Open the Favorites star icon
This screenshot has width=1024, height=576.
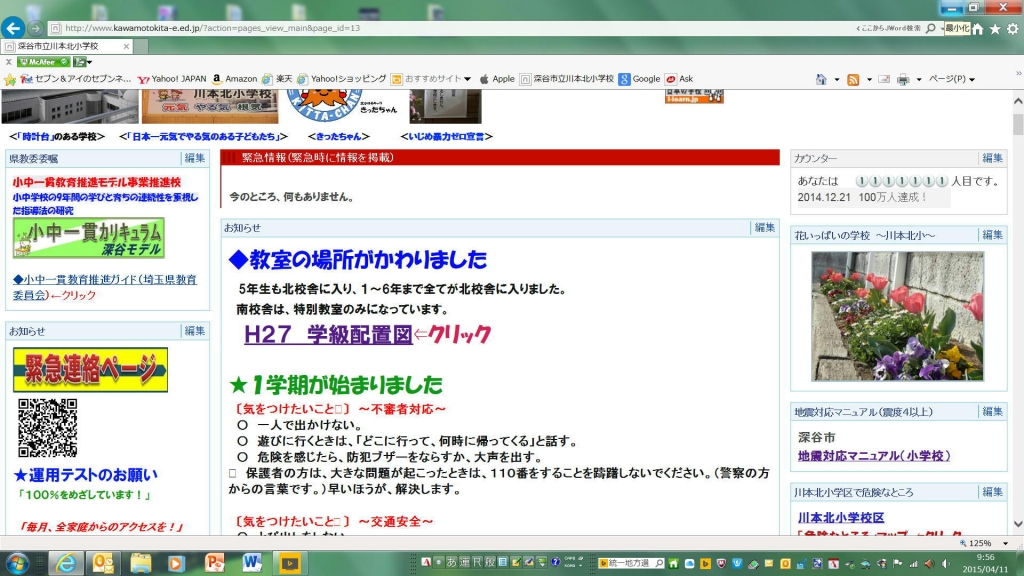(x=995, y=29)
